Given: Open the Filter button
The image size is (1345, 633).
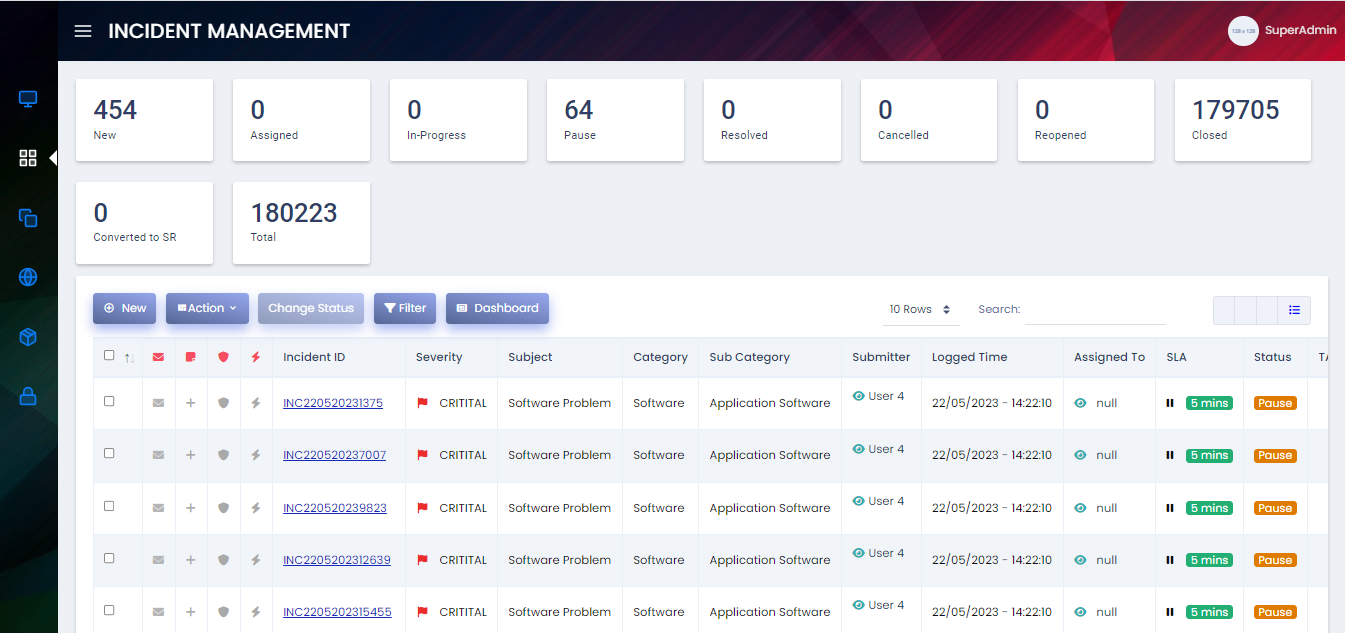Looking at the screenshot, I should [405, 308].
